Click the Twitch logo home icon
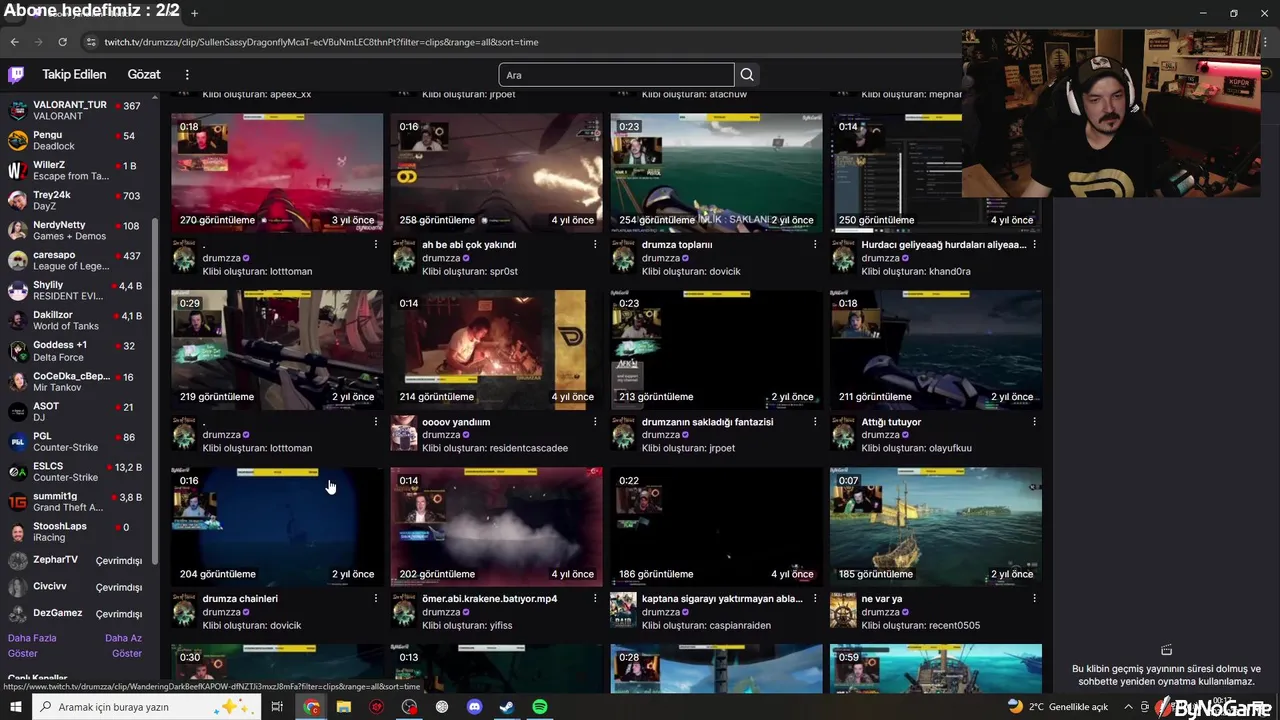The height and width of the screenshot is (720, 1280). coord(16,74)
